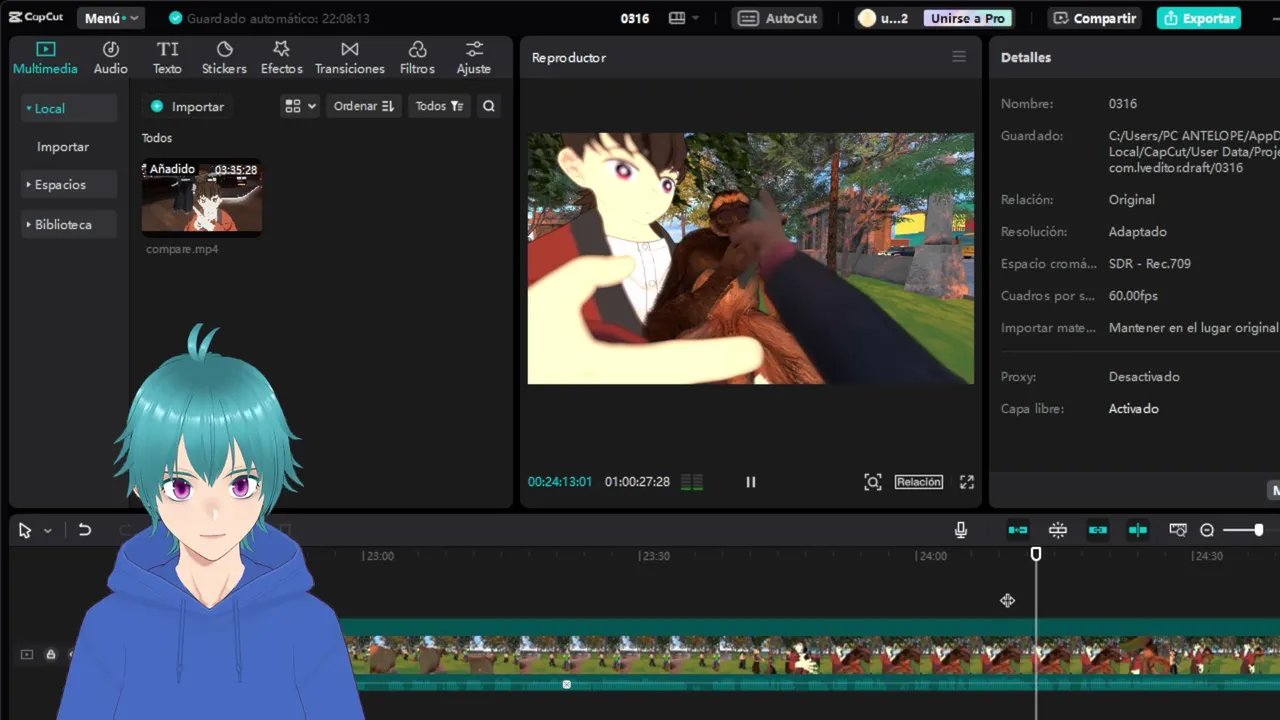Screen dimensions: 1280x720
Task: Expand the Biblioteca section
Action: 68,224
